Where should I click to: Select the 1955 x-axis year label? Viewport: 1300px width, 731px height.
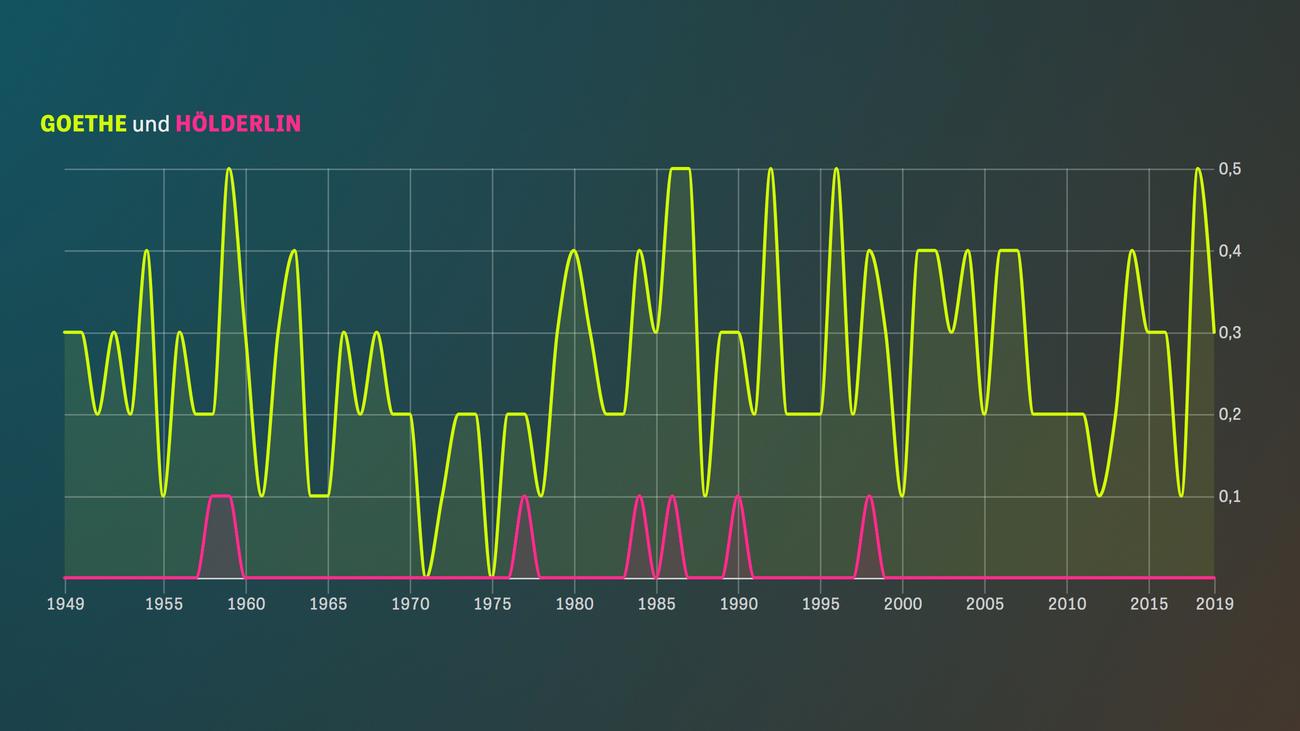tap(164, 603)
